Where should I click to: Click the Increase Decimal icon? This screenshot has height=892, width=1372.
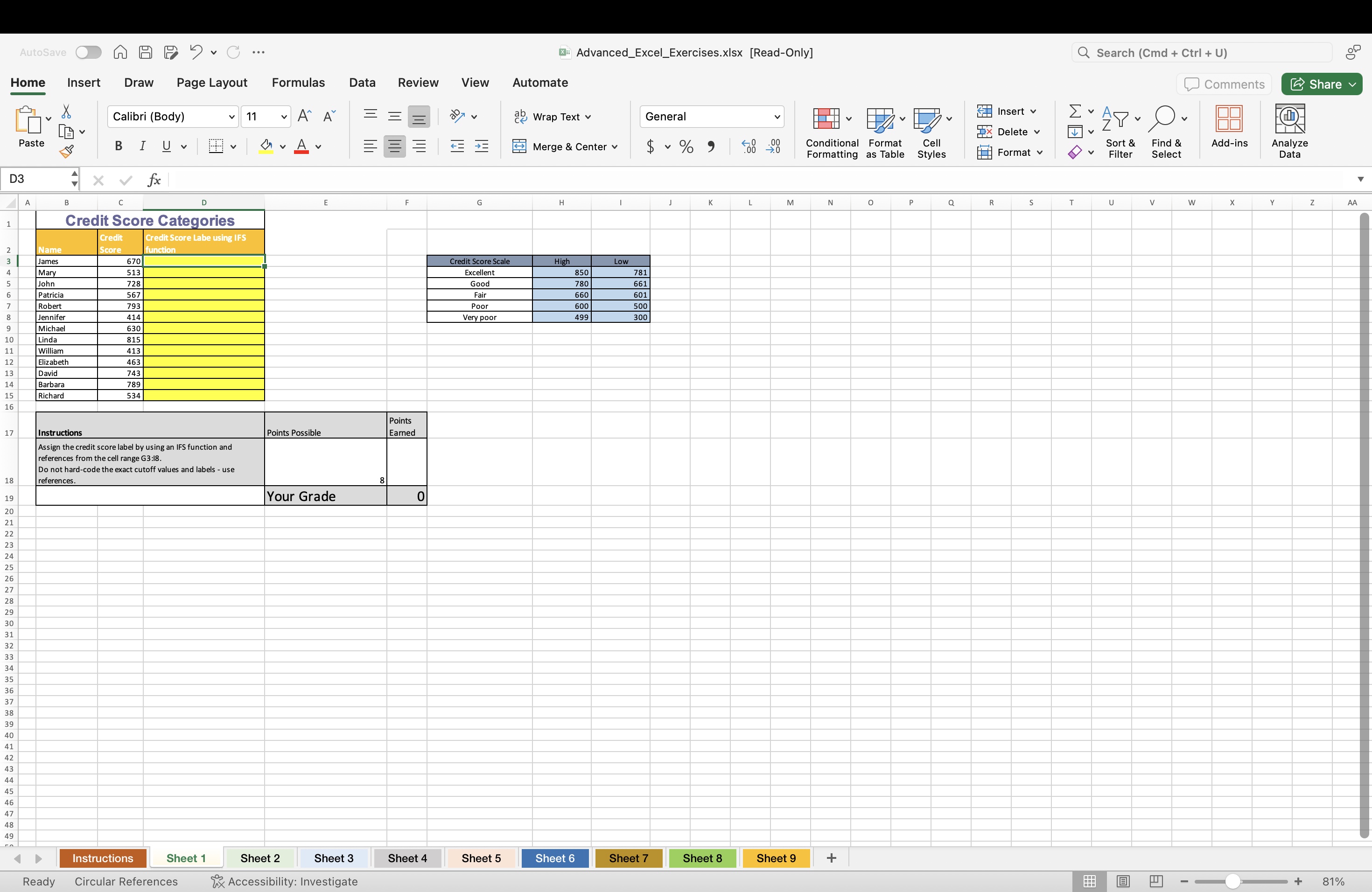pos(748,146)
